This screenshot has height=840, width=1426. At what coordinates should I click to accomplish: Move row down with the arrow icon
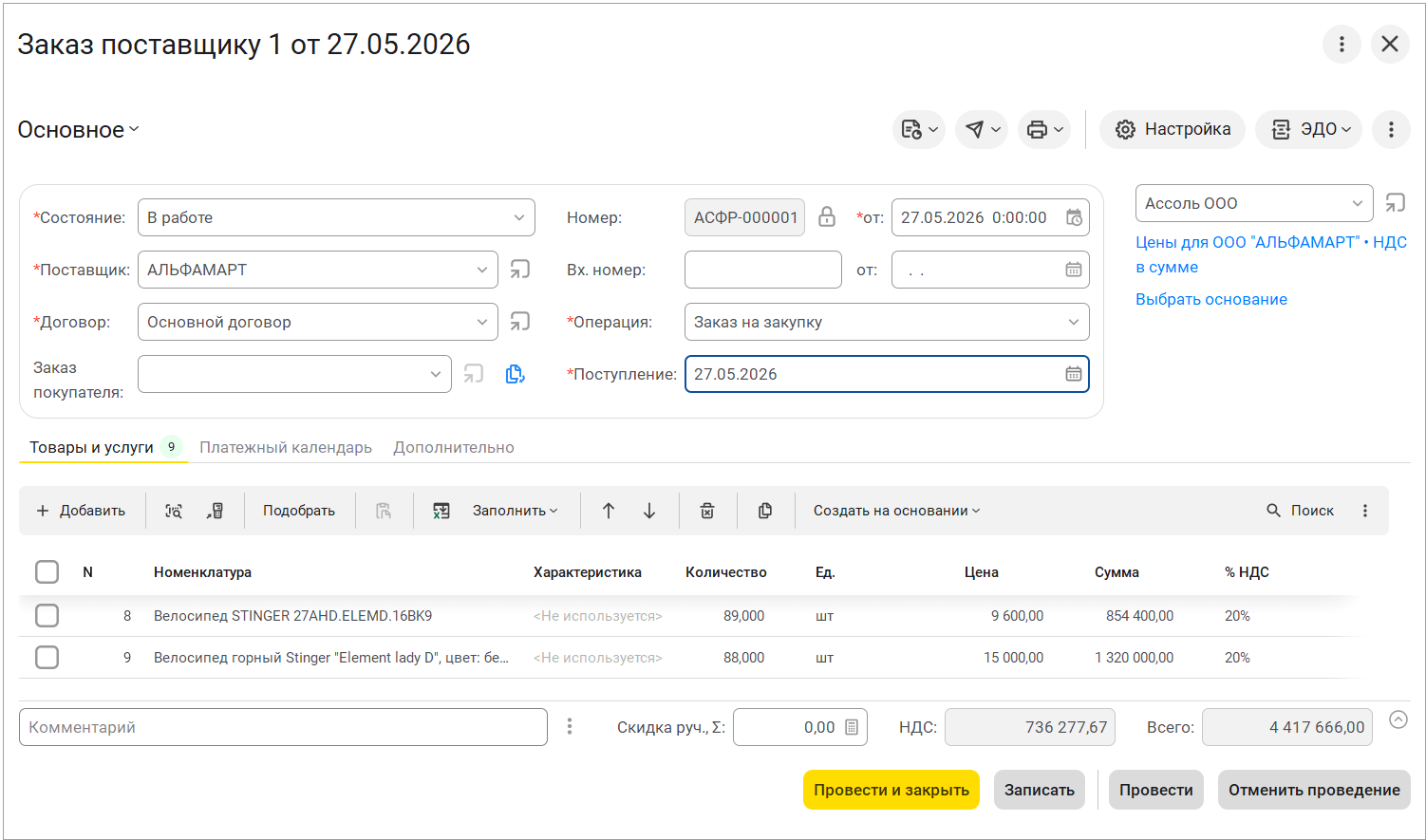649,511
